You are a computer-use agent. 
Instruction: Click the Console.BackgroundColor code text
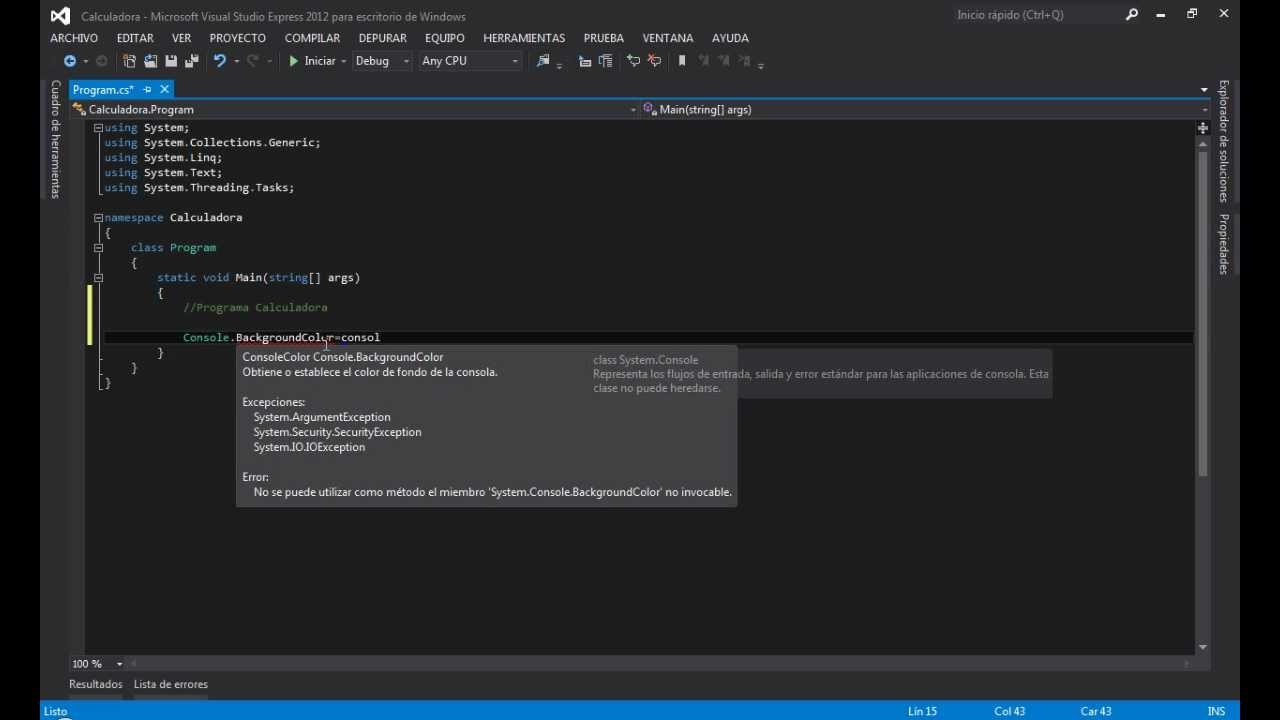257,338
